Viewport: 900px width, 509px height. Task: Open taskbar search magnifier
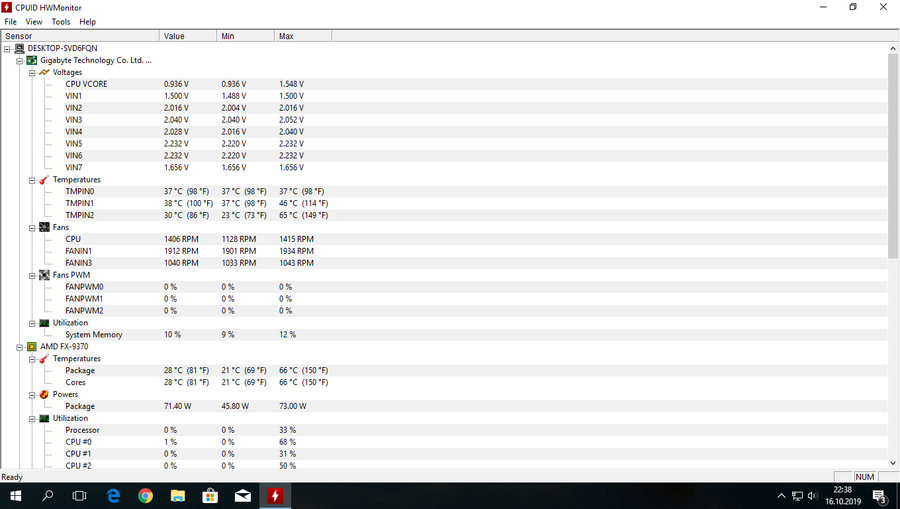48,496
